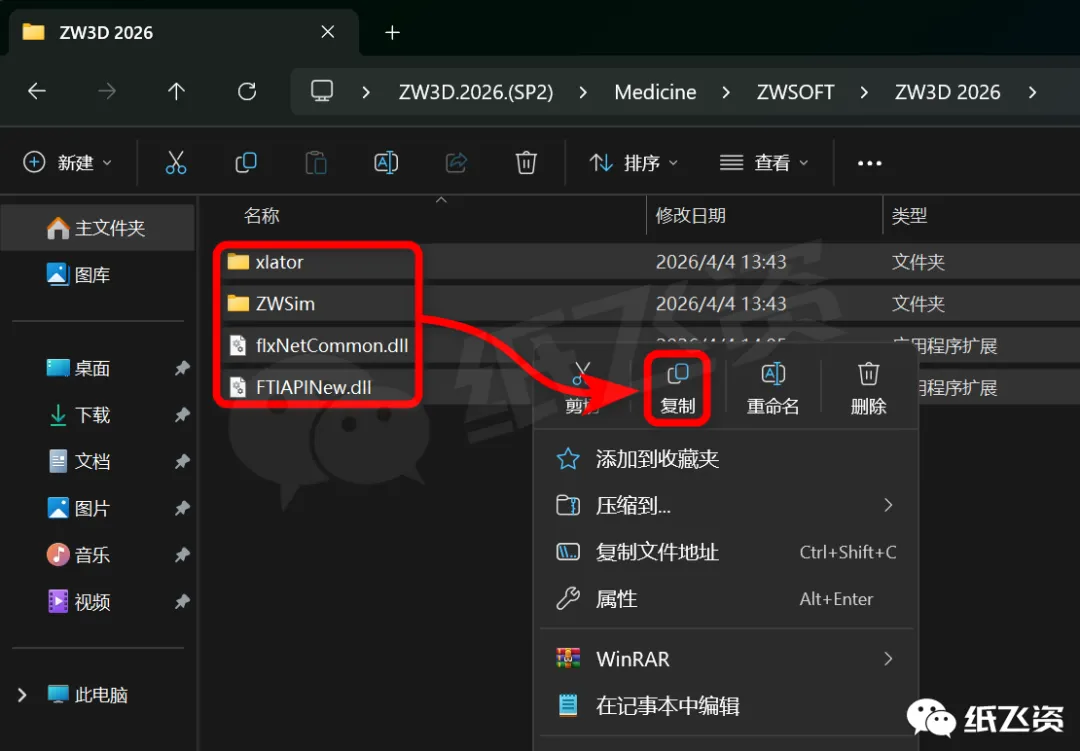
Task: Open a new tab with plus button
Action: (x=393, y=32)
